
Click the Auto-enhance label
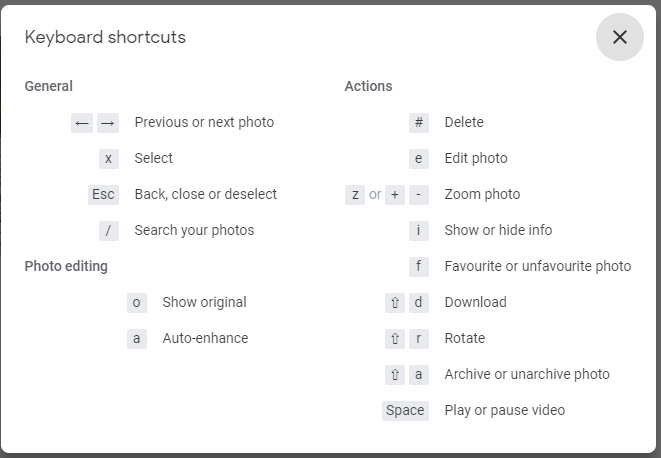[x=205, y=338]
